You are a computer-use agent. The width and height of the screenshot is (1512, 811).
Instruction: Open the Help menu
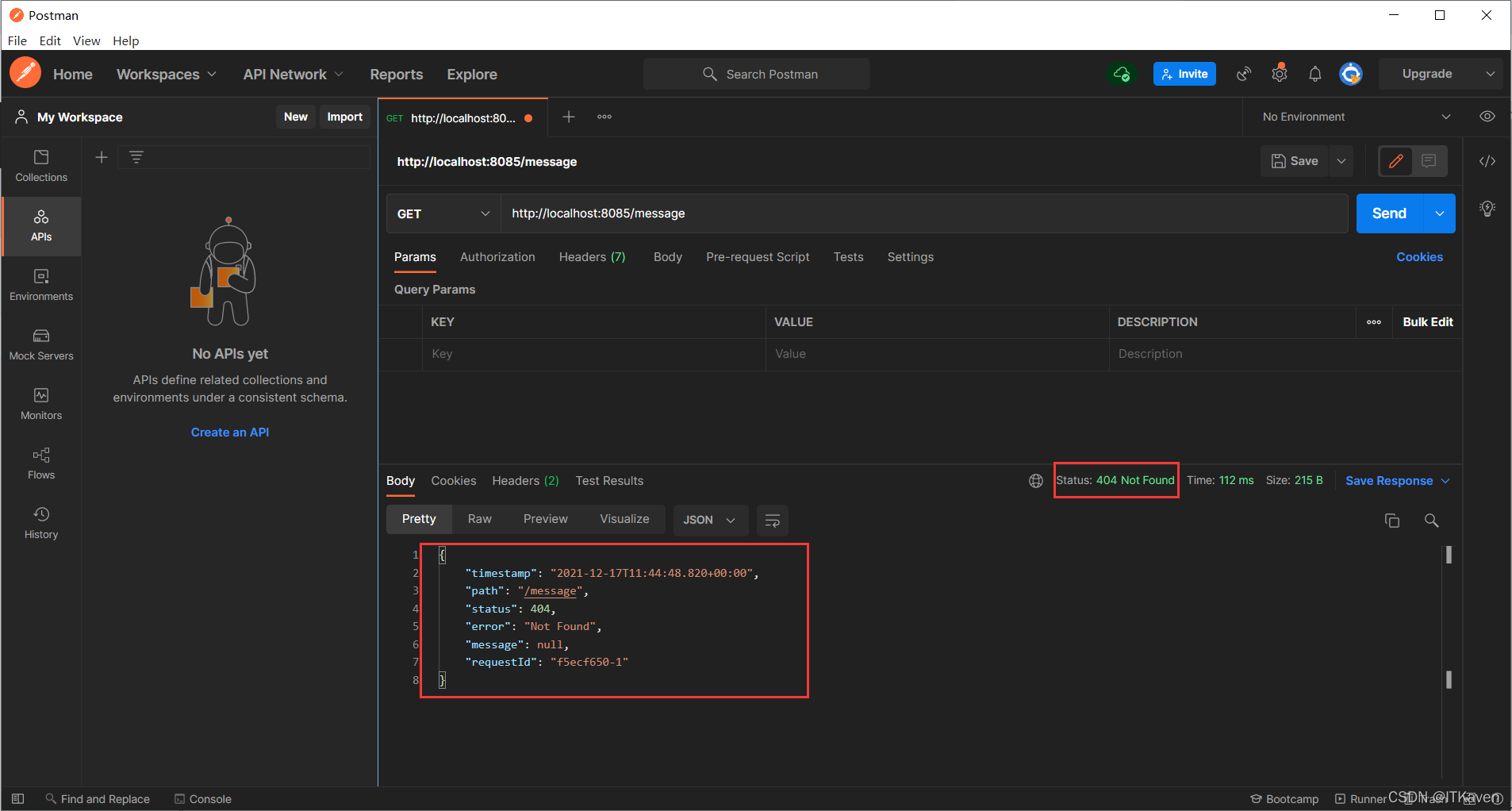tap(125, 40)
